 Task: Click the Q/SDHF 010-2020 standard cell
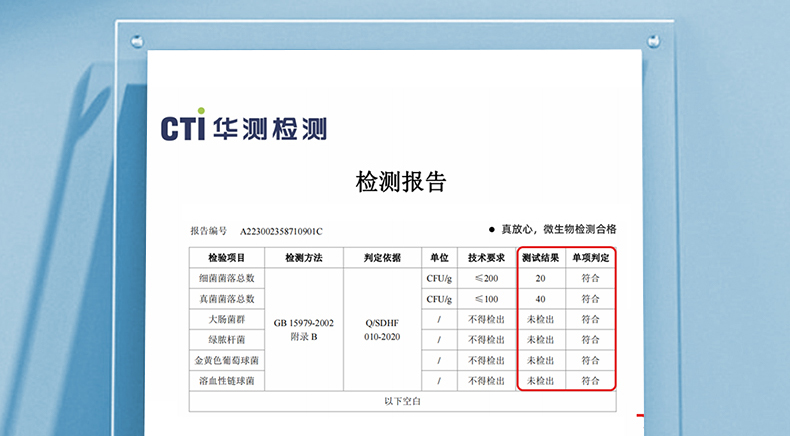[x=382, y=330]
